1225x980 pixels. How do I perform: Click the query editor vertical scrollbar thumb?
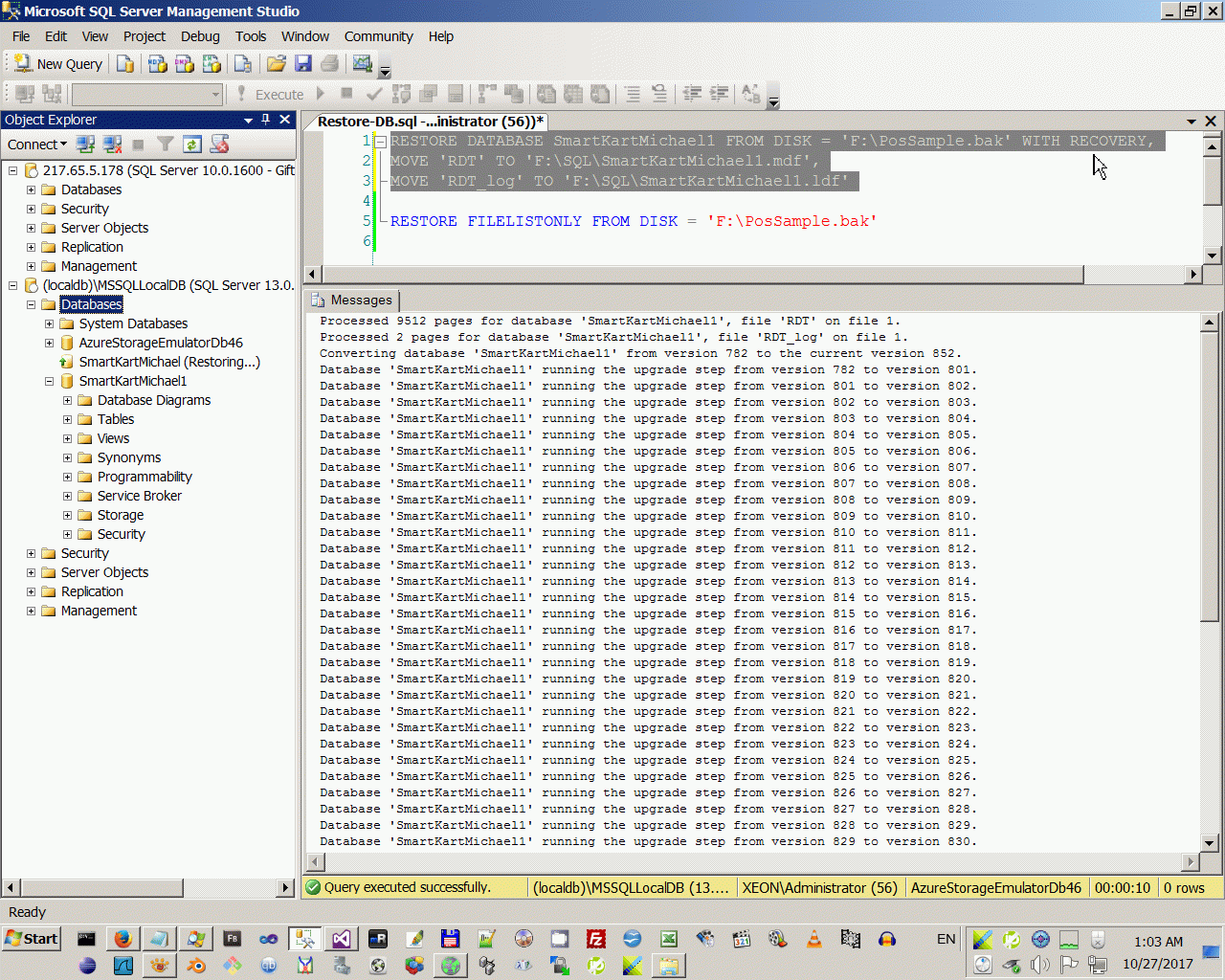point(1212,181)
